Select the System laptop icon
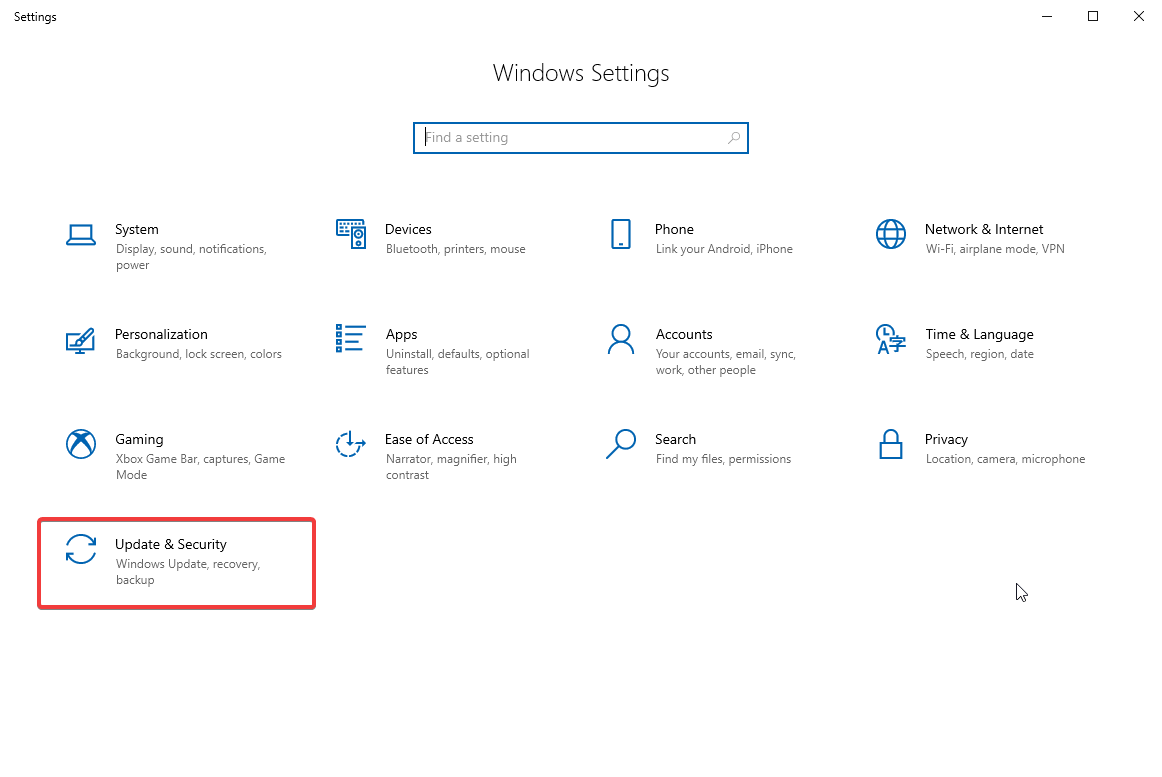Screen dimensions: 1162x777 [81, 234]
